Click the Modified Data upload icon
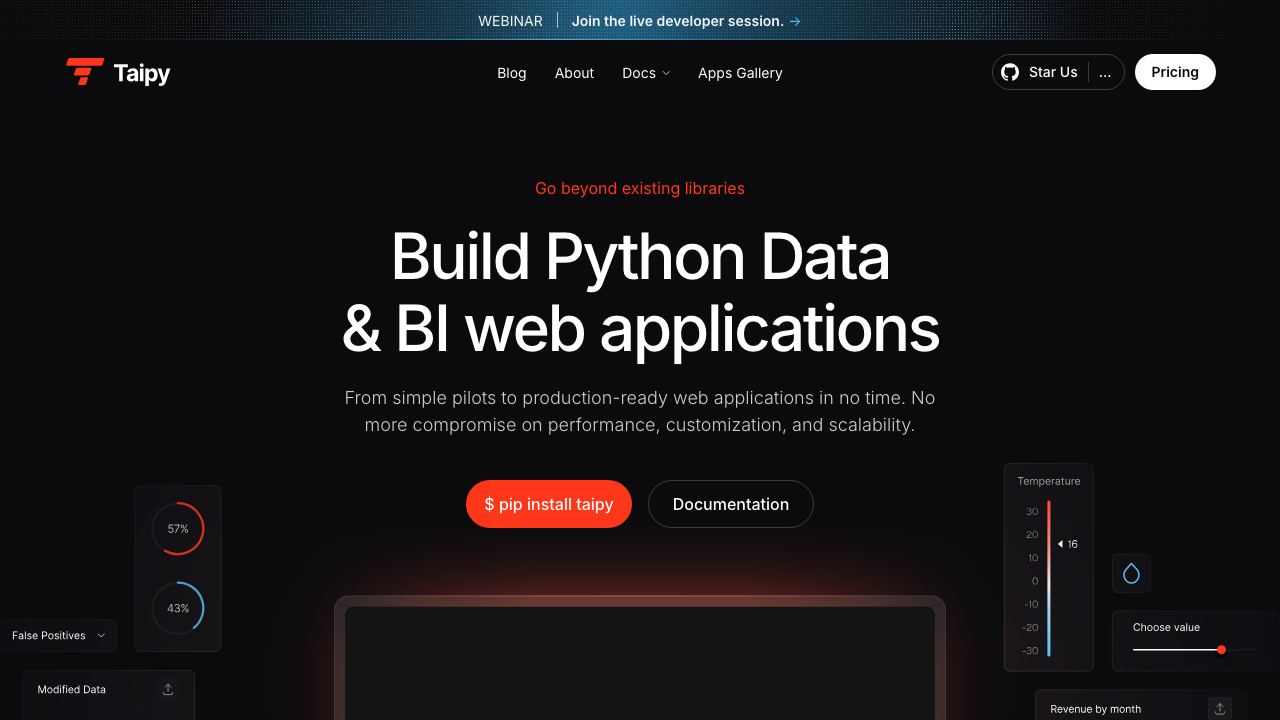Screen dimensions: 1280x720 point(168,689)
